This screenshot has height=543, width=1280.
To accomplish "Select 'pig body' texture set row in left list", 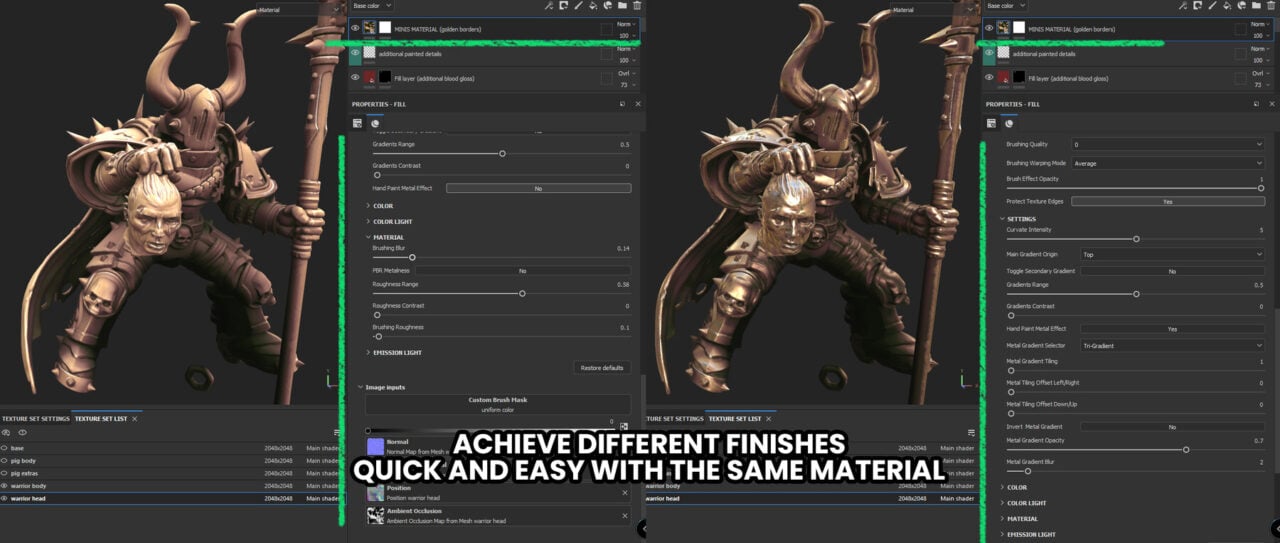I will [170, 461].
